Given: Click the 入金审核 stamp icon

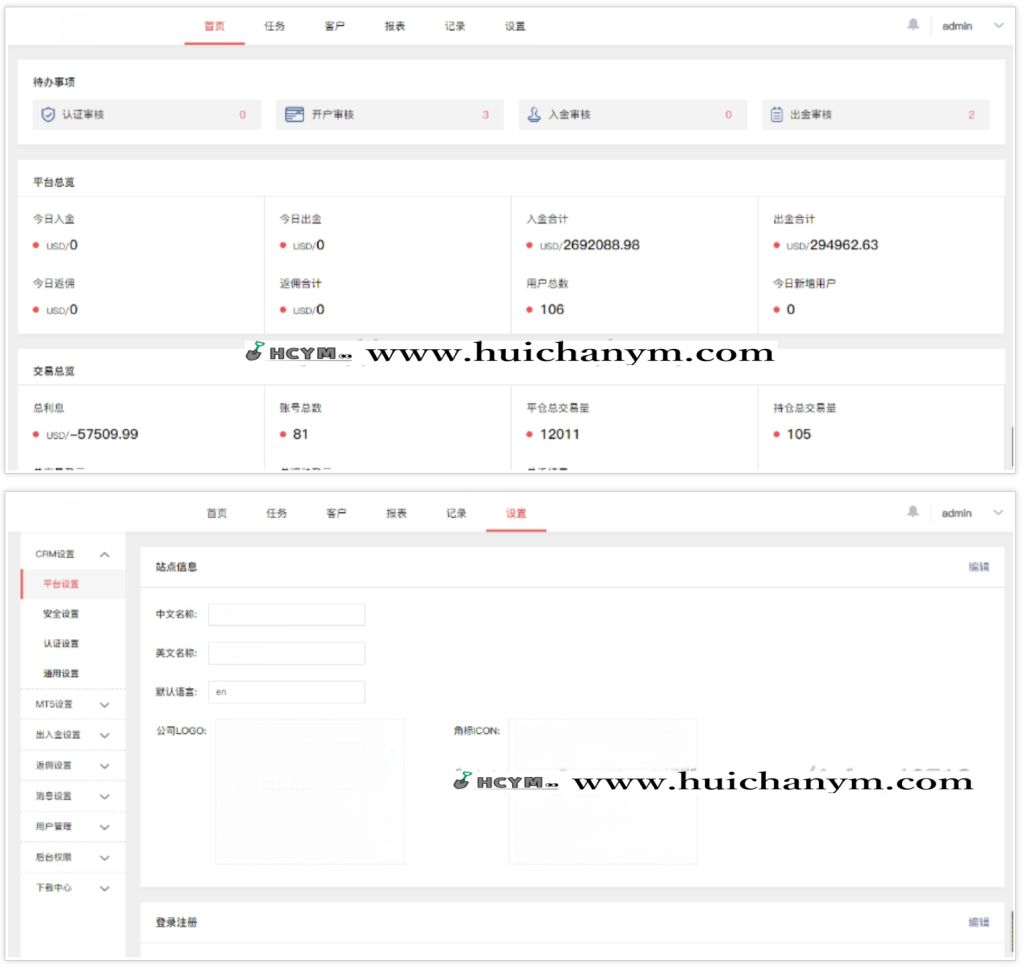Looking at the screenshot, I should (x=535, y=115).
